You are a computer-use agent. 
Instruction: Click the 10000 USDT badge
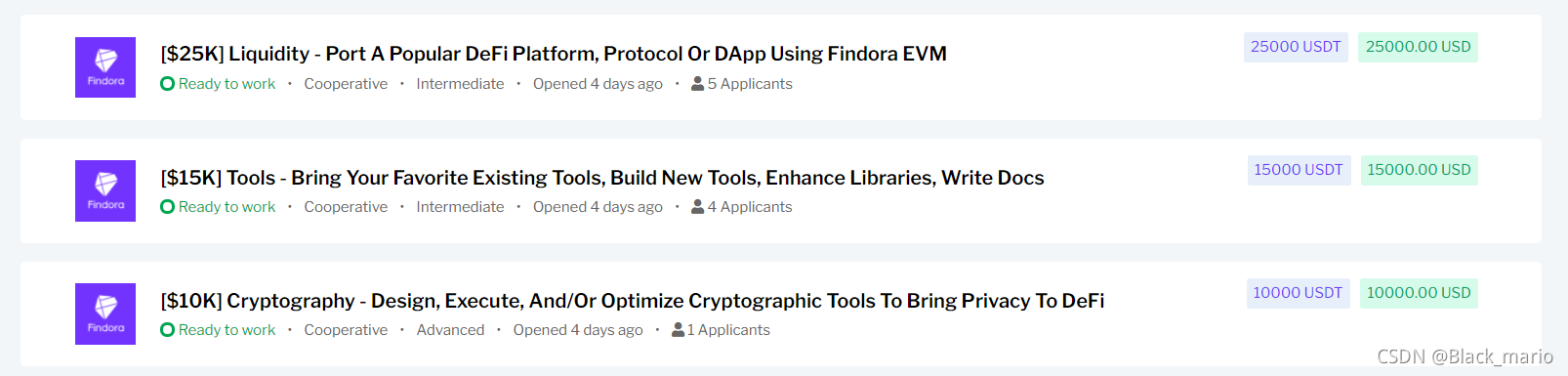pos(1298,293)
